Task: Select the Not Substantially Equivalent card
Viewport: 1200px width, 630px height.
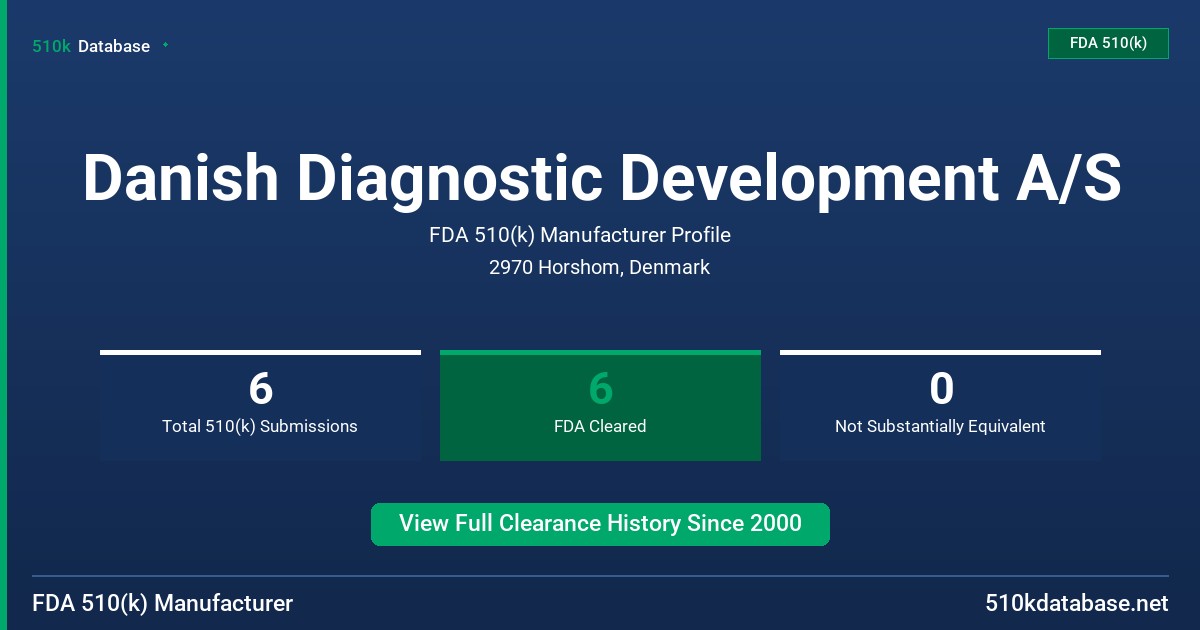Action: click(x=940, y=405)
